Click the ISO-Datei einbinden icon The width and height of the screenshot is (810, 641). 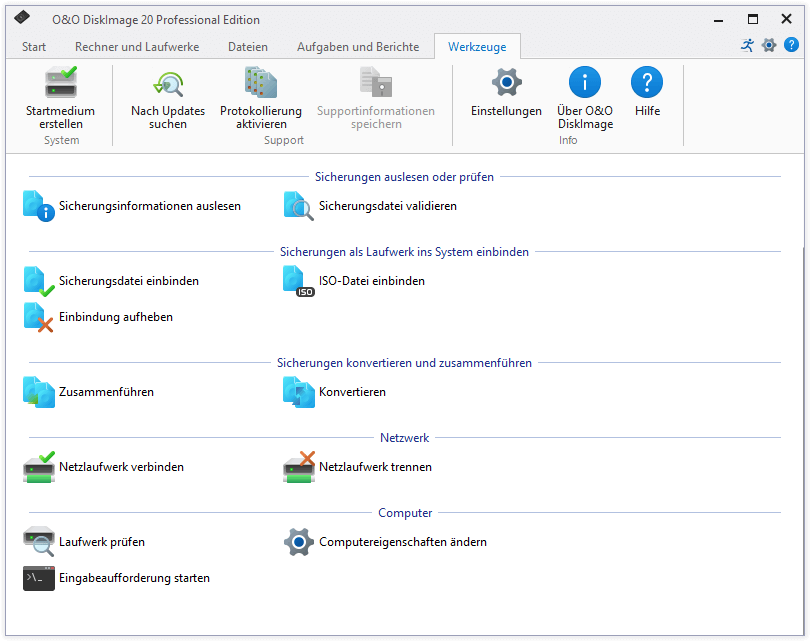pos(299,281)
